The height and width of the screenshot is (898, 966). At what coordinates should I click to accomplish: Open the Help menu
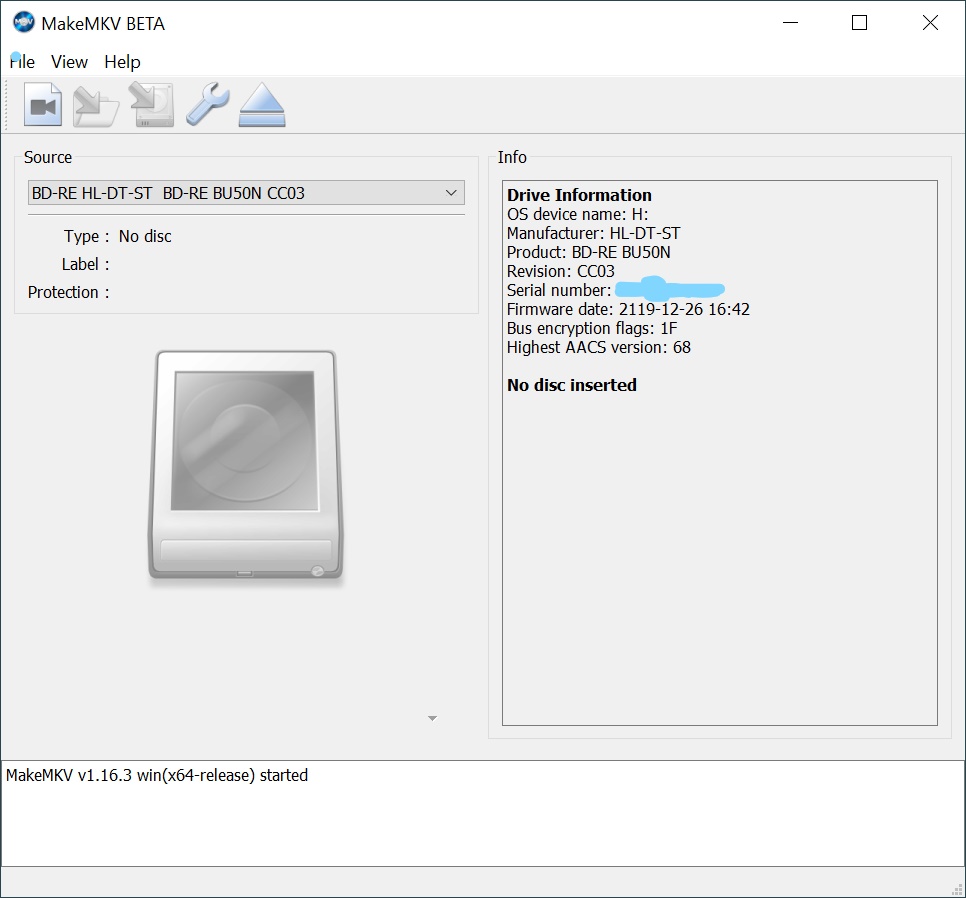tap(122, 62)
